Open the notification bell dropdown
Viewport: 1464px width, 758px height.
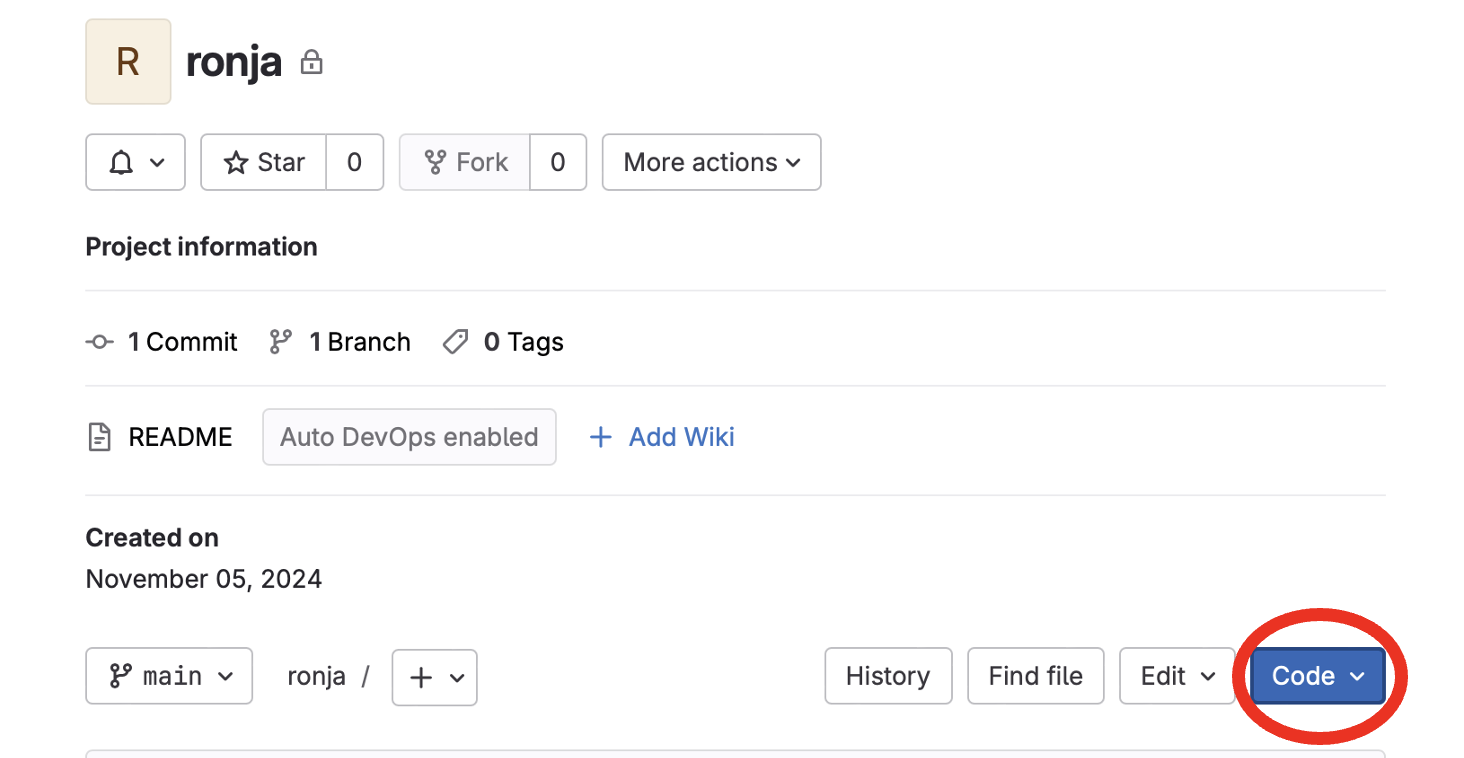tap(135, 162)
